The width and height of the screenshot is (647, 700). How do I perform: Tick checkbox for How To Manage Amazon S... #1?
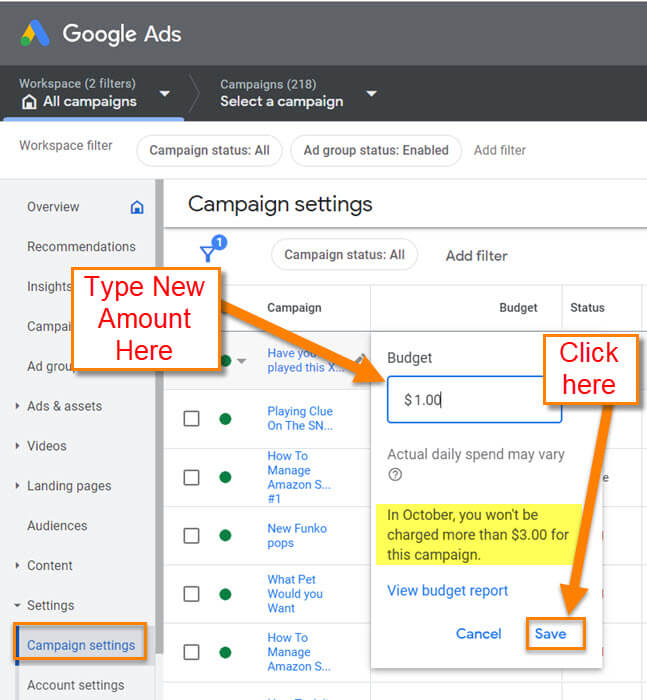click(x=192, y=477)
